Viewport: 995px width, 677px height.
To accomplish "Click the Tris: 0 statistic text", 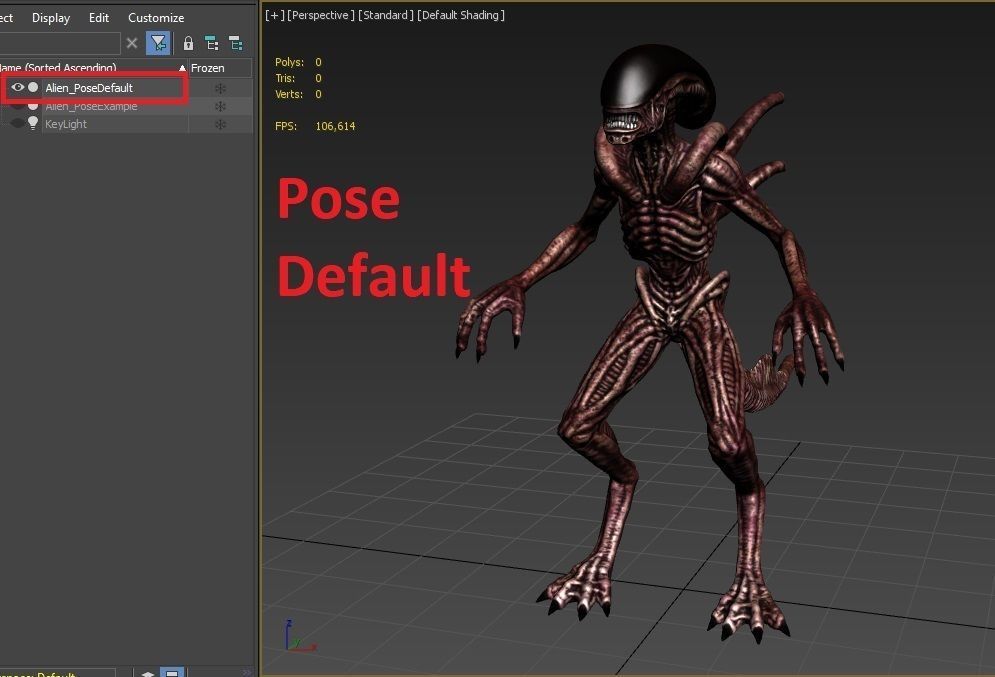I will click(298, 78).
